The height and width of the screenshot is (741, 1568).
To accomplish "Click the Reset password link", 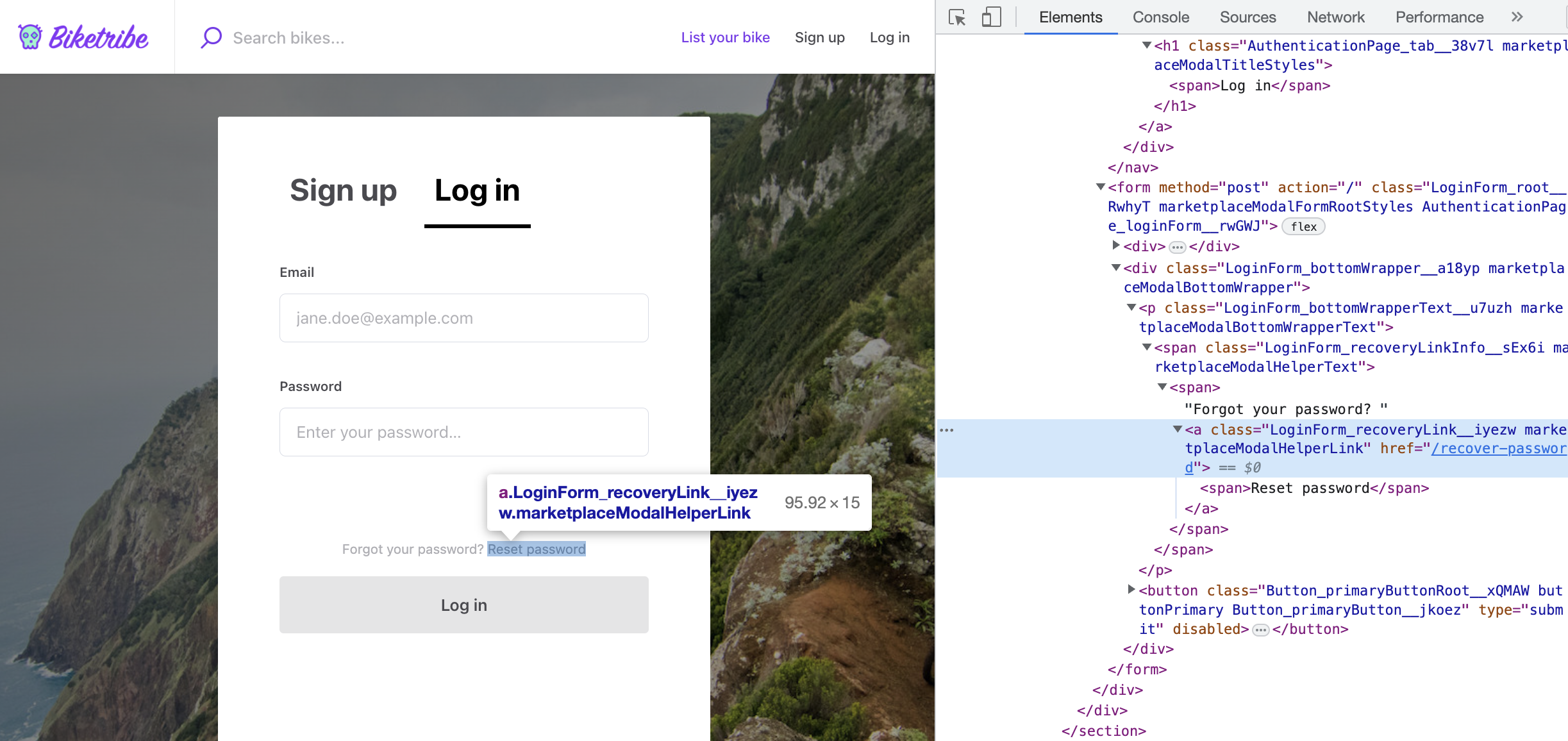I will coord(536,549).
